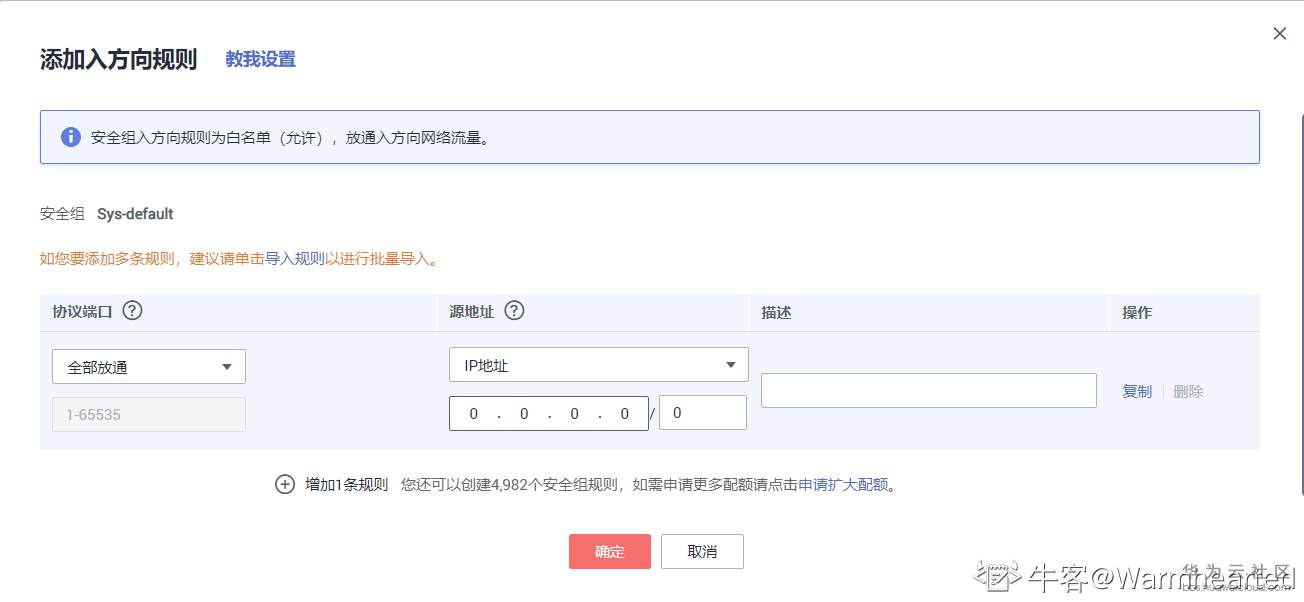Click the 描述 text input field
Viewport: 1304px width, 602px height.
coord(928,390)
